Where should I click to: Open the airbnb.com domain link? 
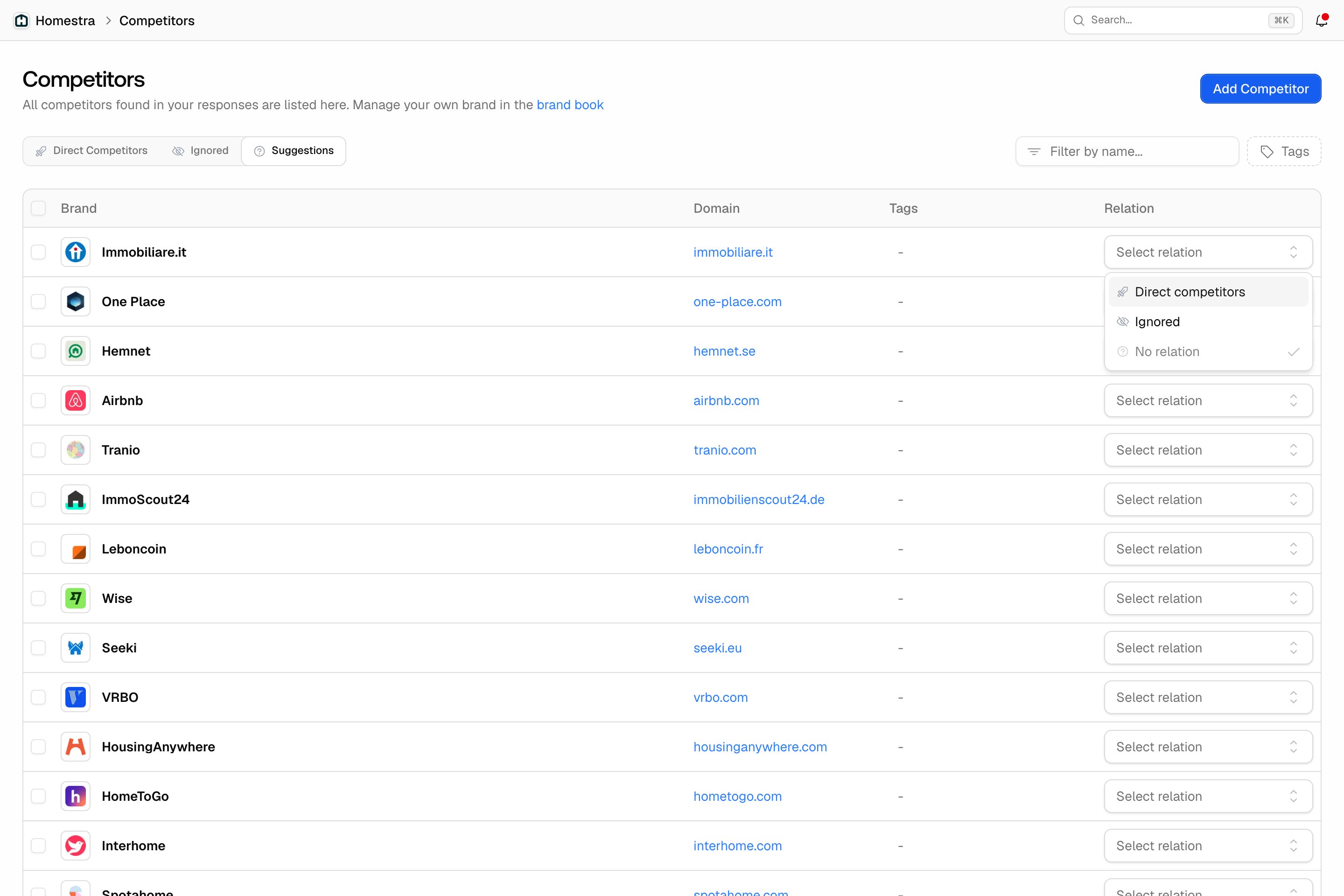point(726,400)
